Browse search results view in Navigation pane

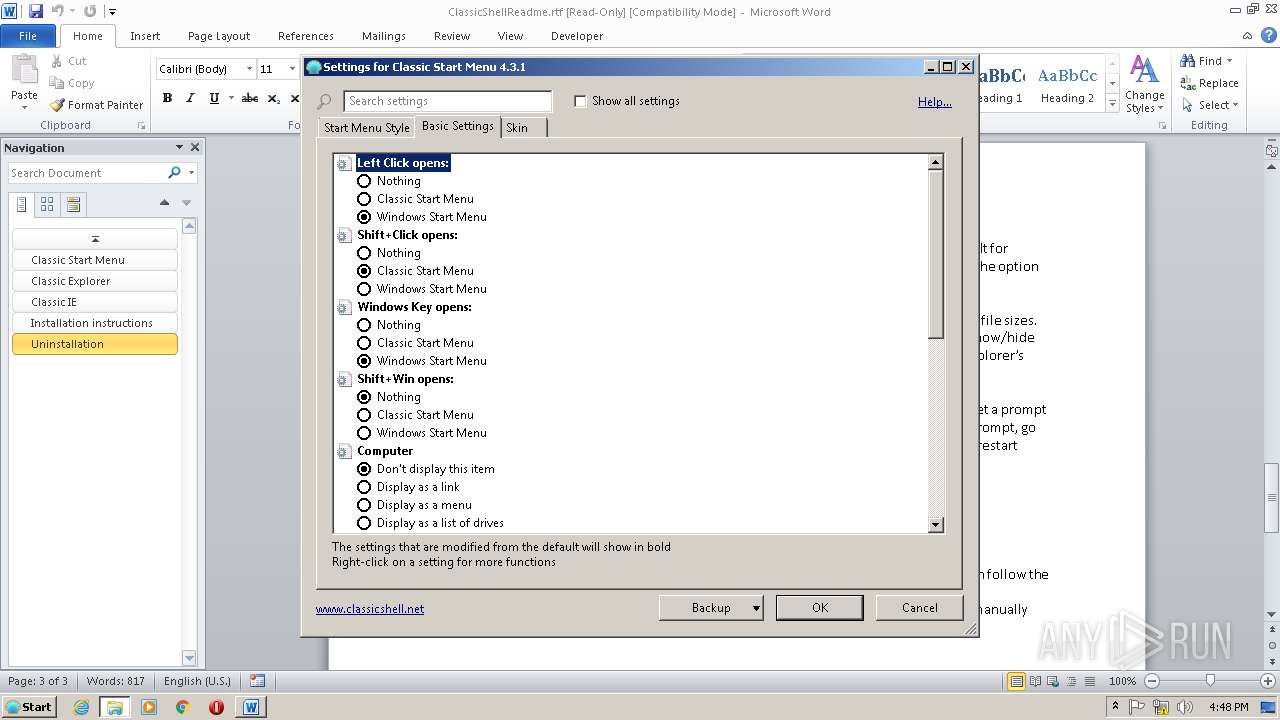[73, 204]
